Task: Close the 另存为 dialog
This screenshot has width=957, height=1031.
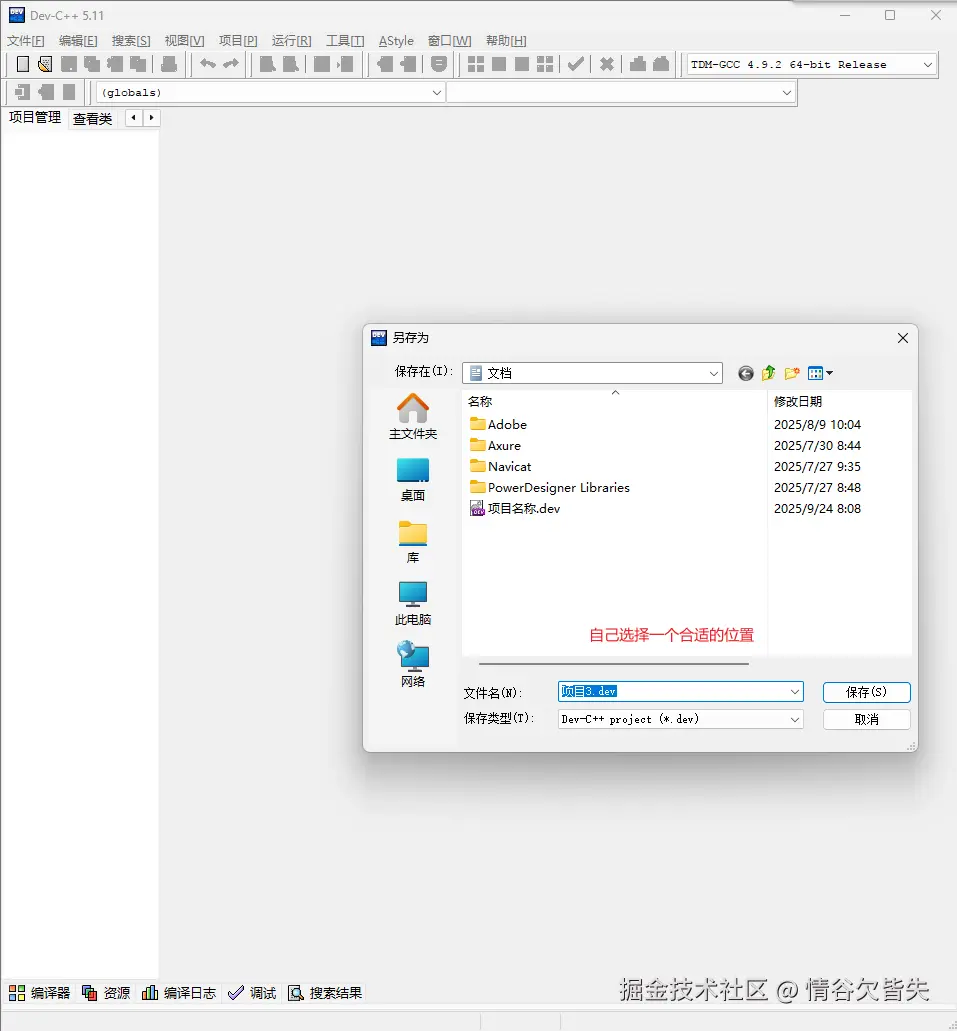Action: point(902,338)
